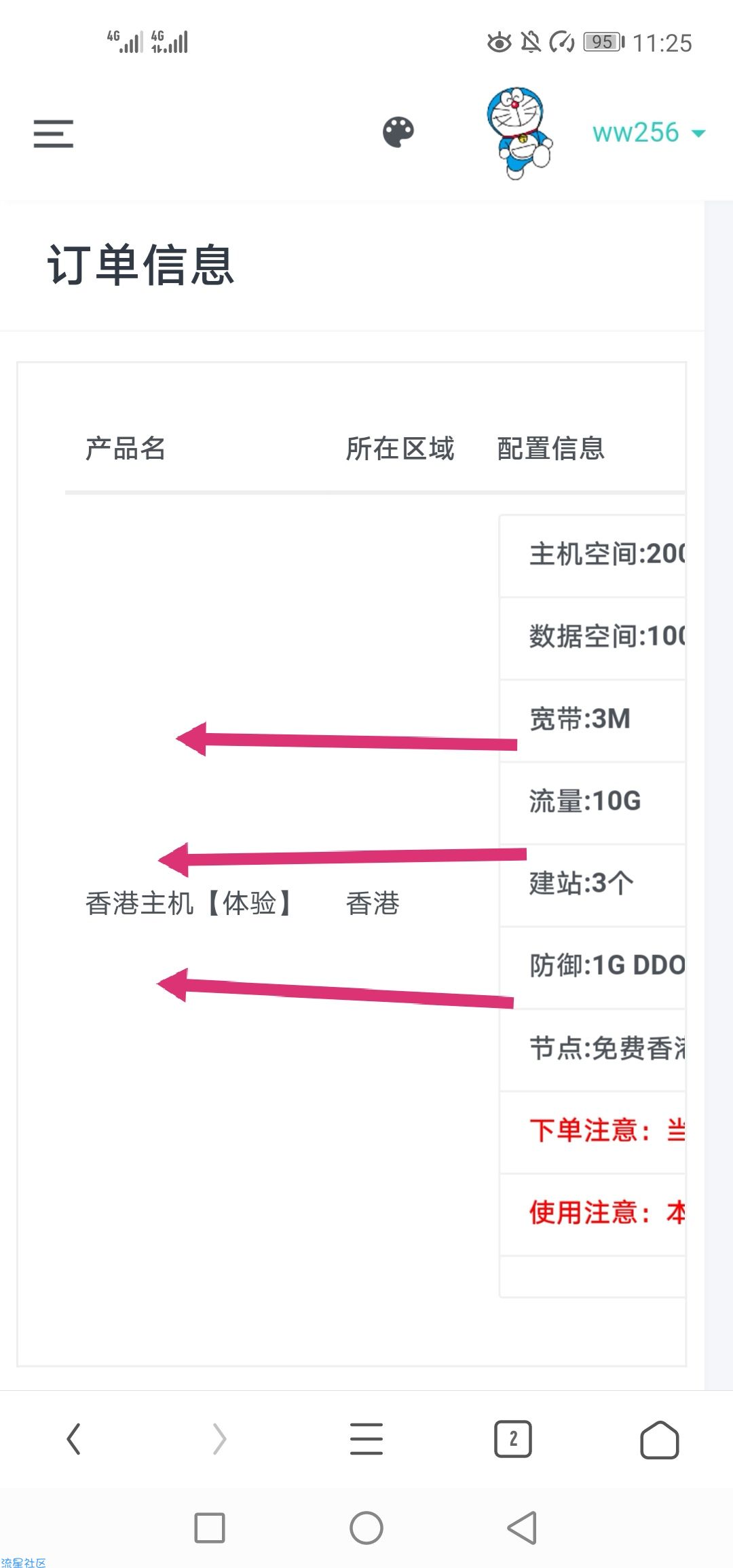Open the browser tab switcher

[513, 1439]
